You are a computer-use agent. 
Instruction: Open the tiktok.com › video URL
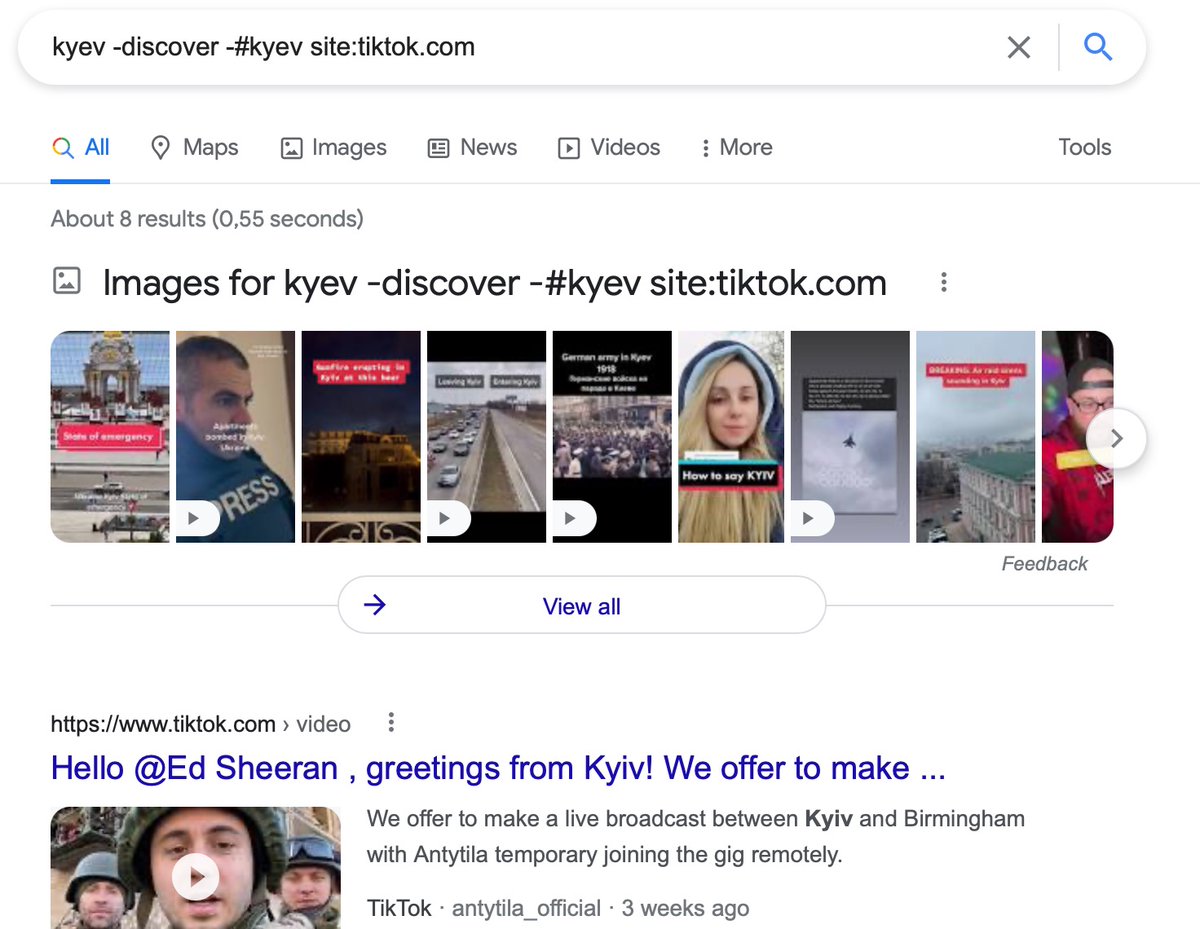tap(201, 724)
